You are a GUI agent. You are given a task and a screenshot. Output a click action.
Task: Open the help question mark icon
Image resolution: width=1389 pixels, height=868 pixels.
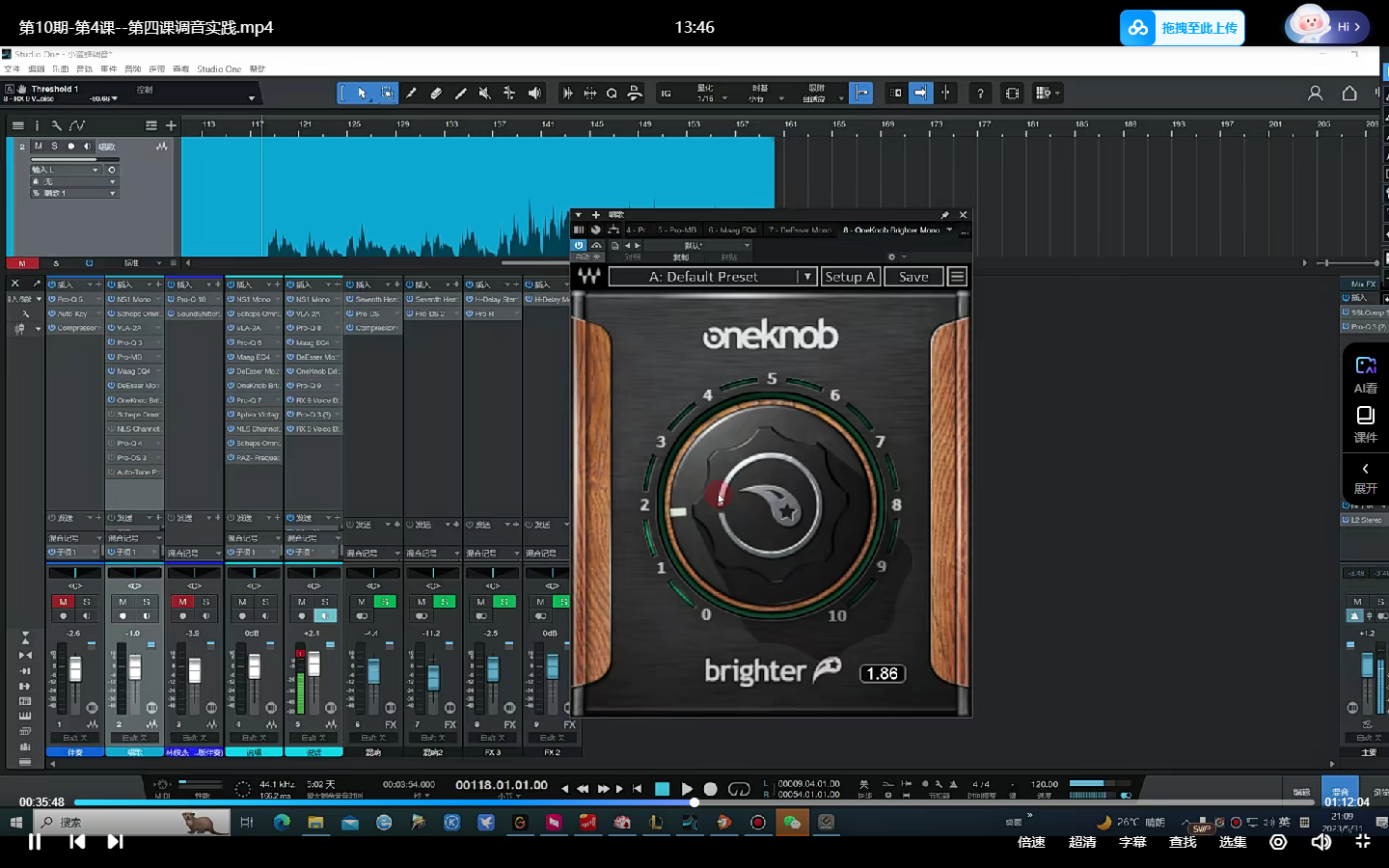[x=980, y=94]
